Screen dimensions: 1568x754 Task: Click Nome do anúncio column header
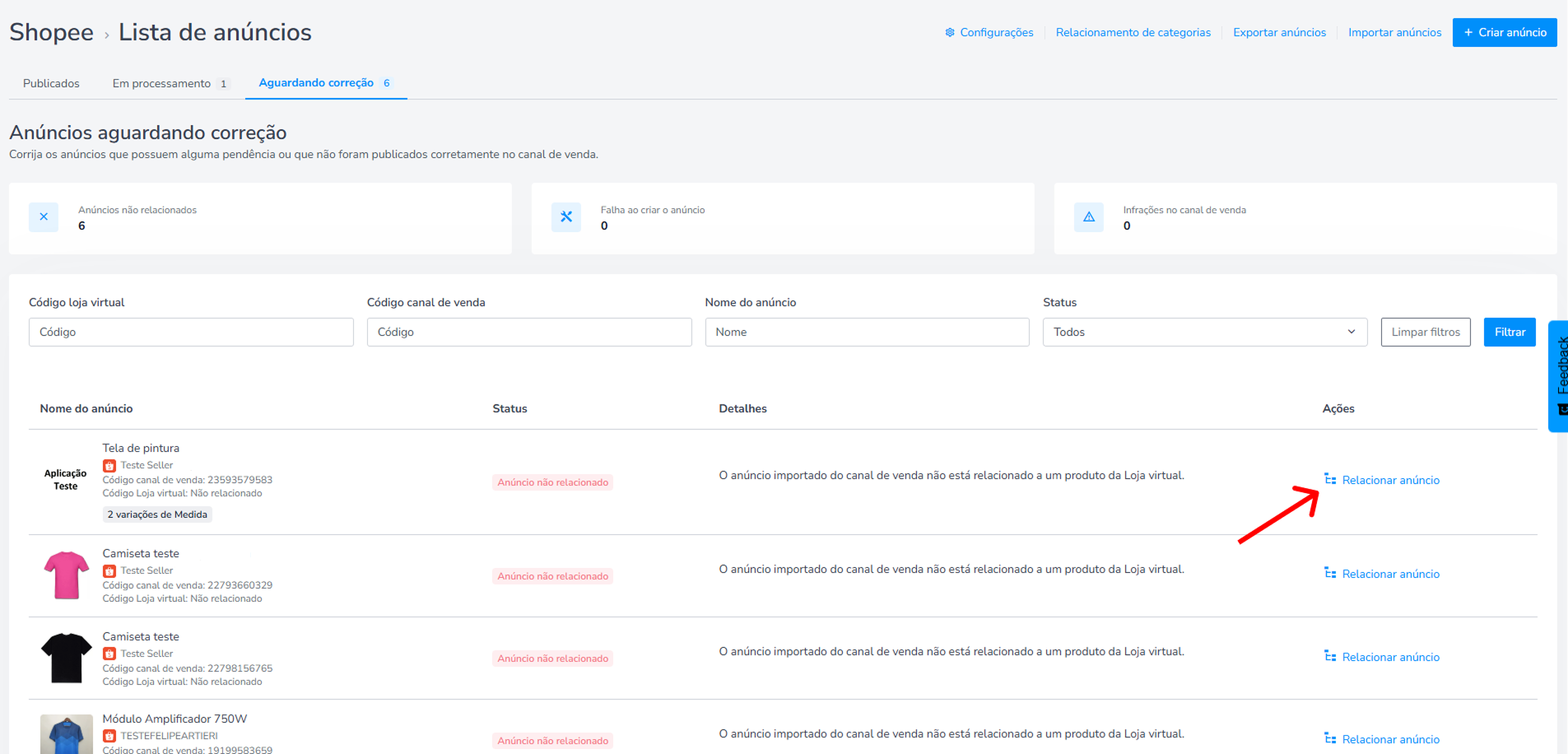[86, 409]
